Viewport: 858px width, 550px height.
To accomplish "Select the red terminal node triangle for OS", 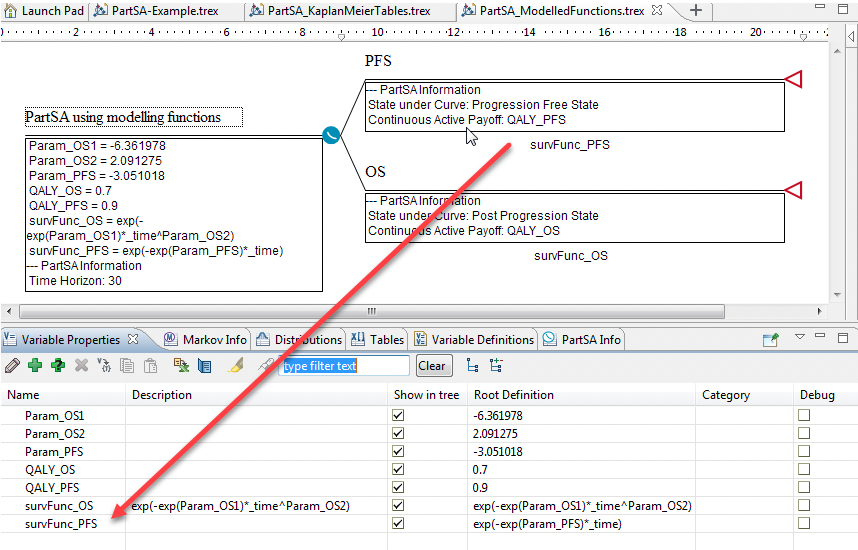I will pos(793,189).
